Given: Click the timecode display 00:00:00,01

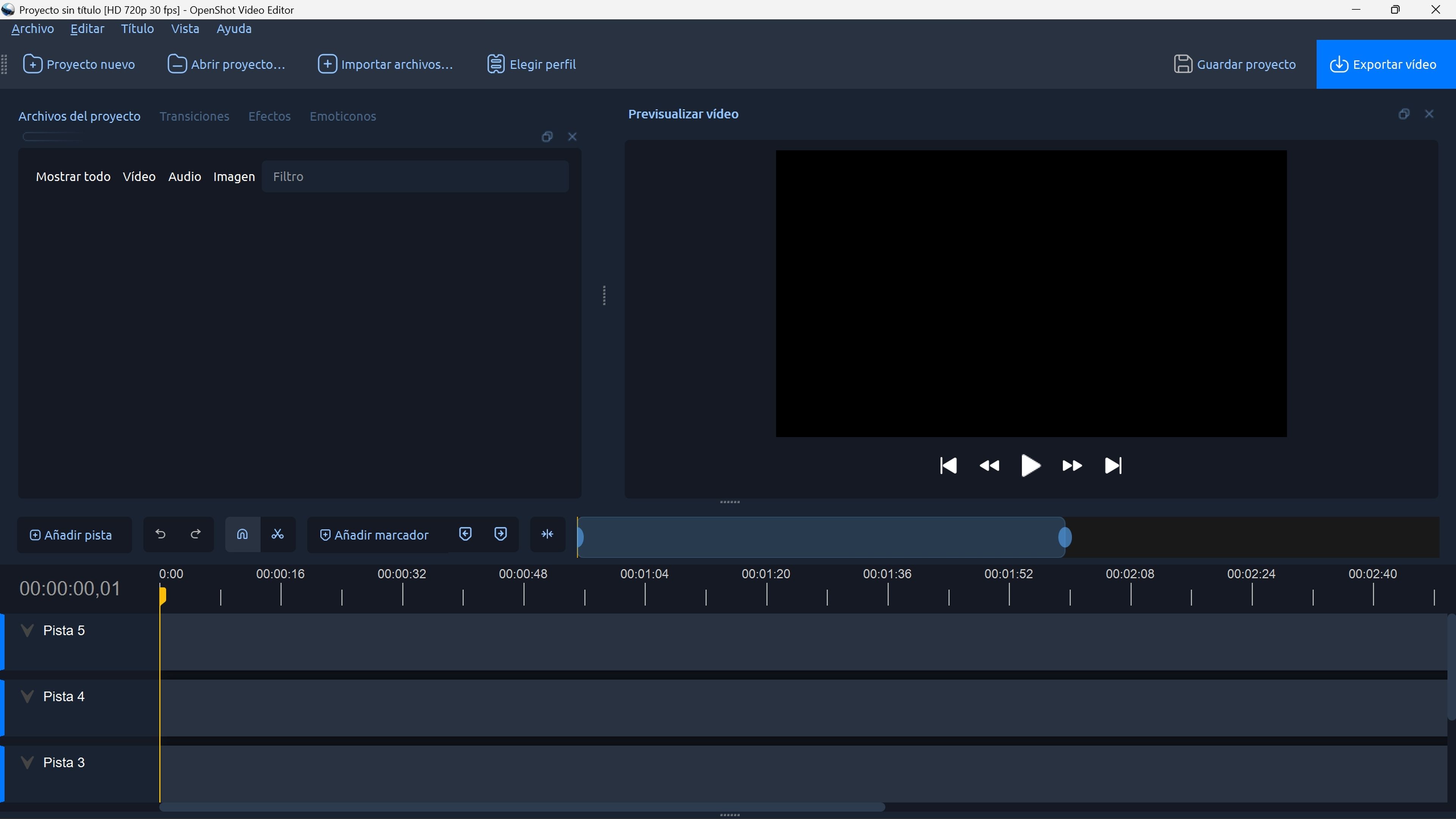Looking at the screenshot, I should (x=70, y=589).
